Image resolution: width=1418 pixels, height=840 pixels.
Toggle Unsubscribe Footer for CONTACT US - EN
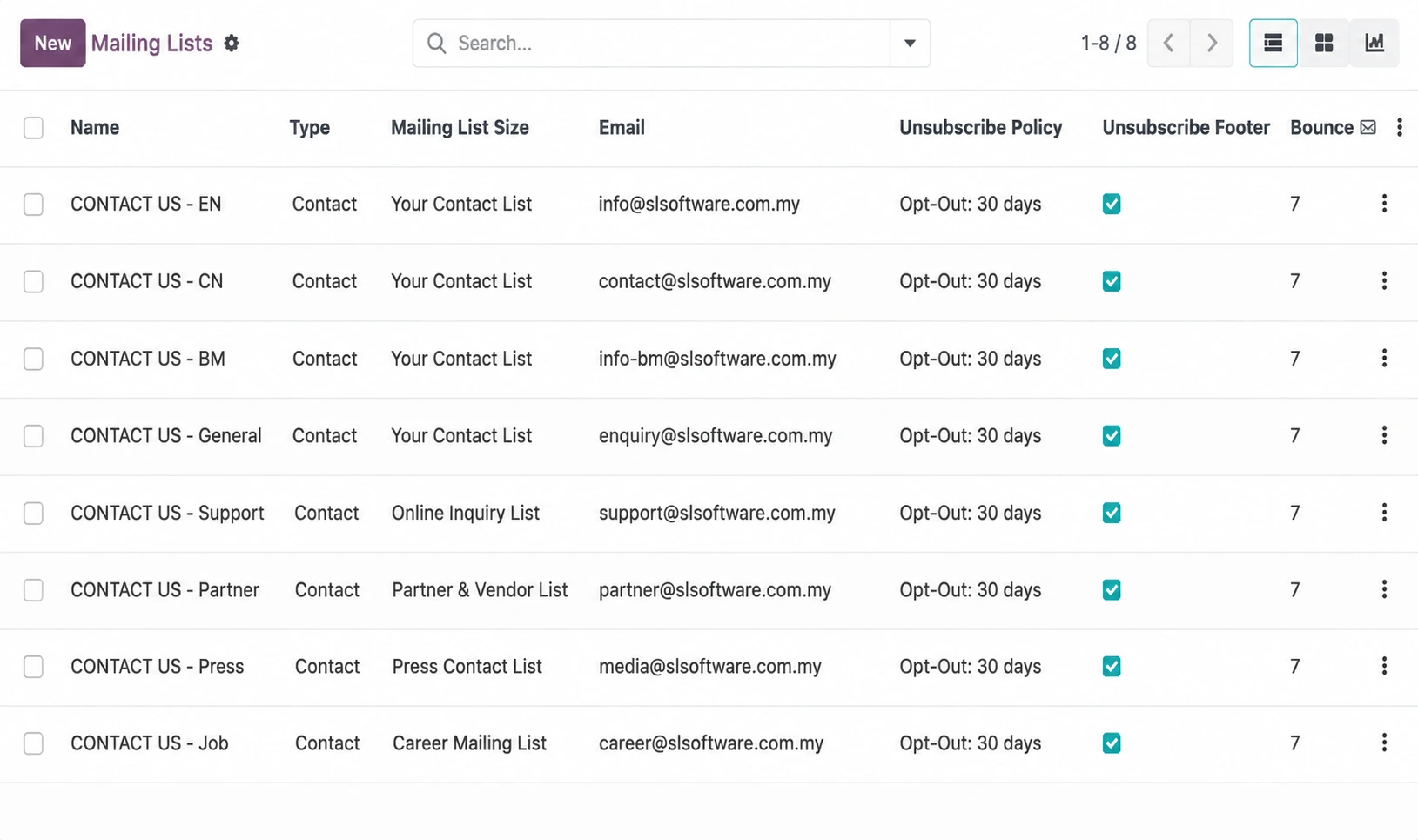(x=1112, y=204)
